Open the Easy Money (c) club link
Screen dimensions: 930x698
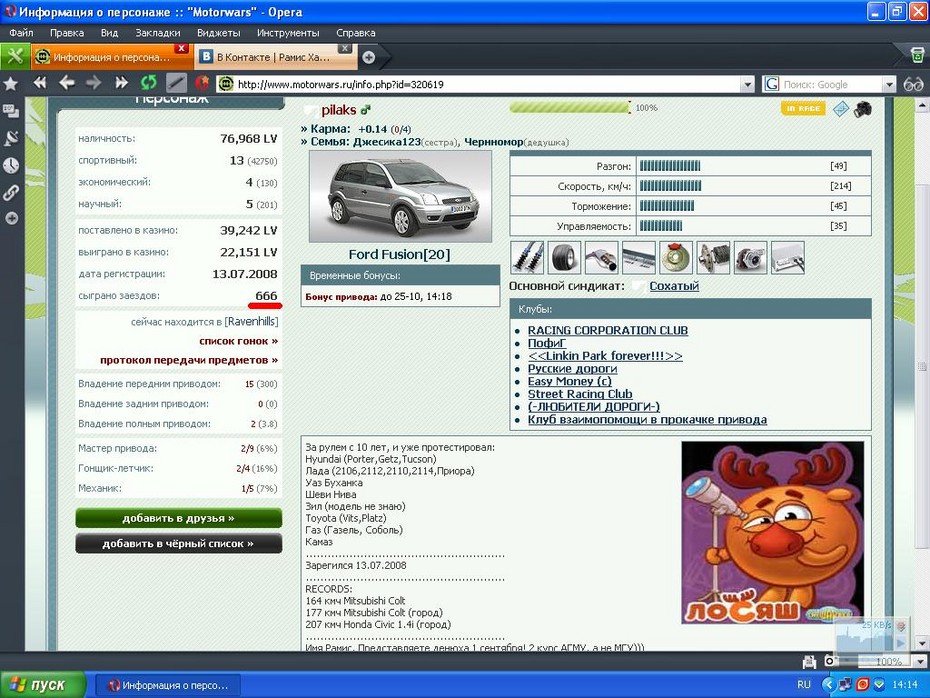[x=569, y=381]
